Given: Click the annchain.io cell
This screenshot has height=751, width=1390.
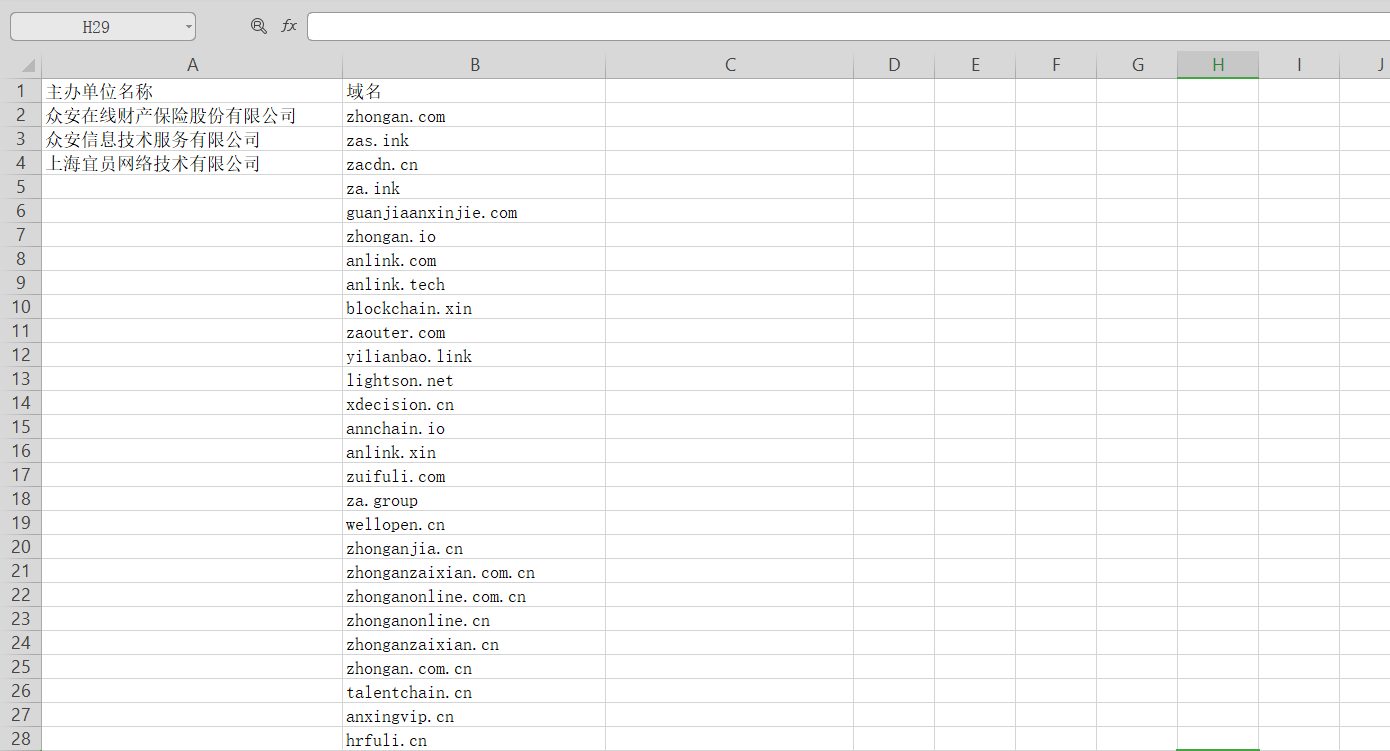Looking at the screenshot, I should tap(474, 427).
